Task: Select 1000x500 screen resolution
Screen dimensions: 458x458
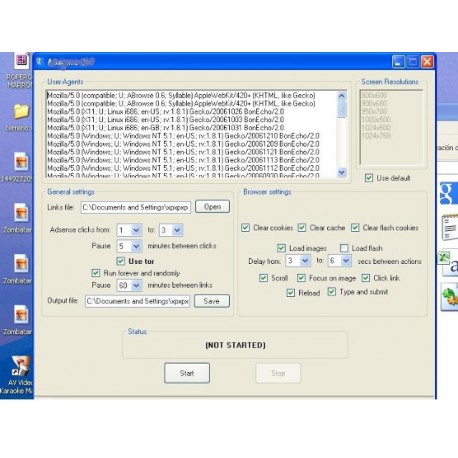Action: 376,119
